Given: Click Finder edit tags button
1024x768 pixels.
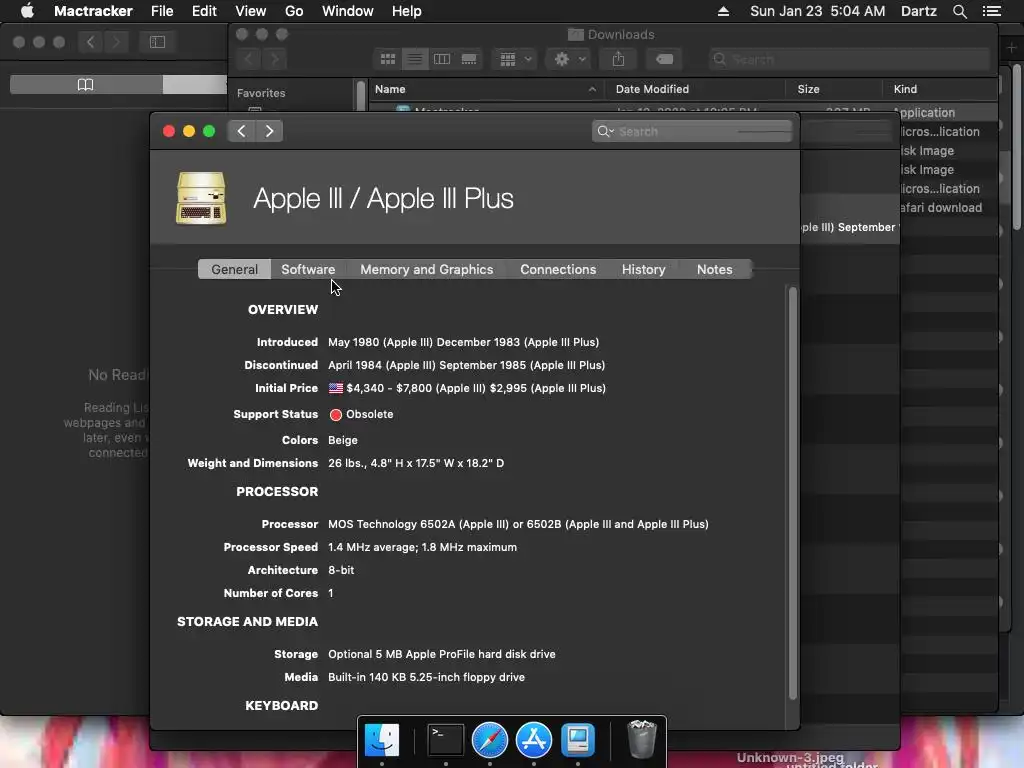Looking at the screenshot, I should coord(664,59).
